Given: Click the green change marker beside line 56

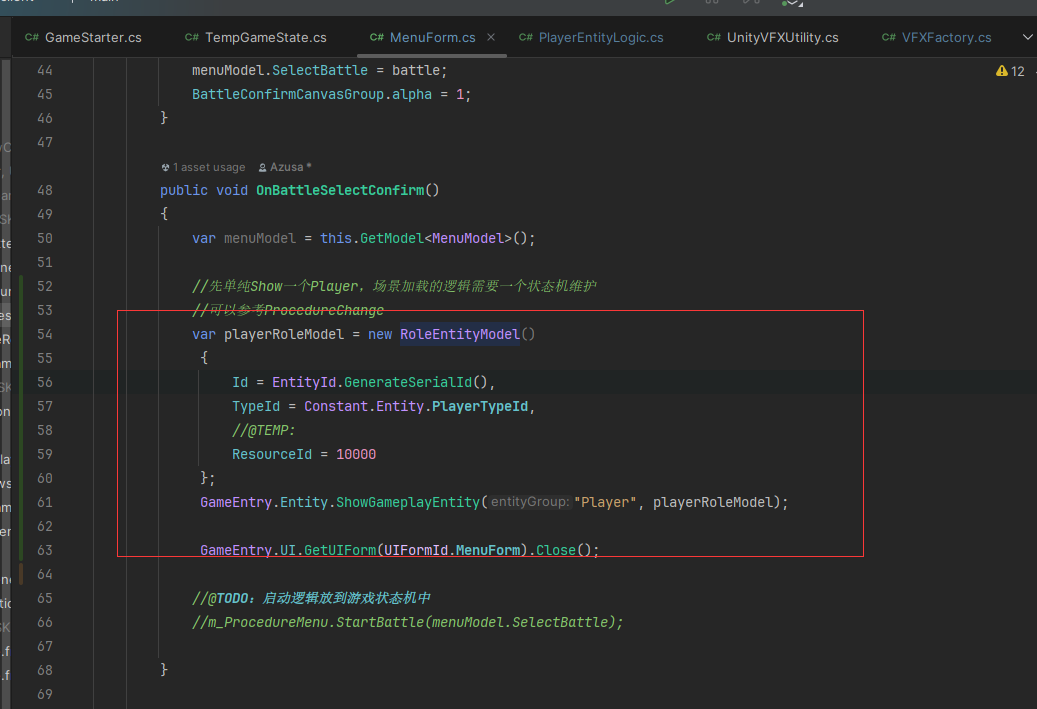Looking at the screenshot, I should coord(21,382).
